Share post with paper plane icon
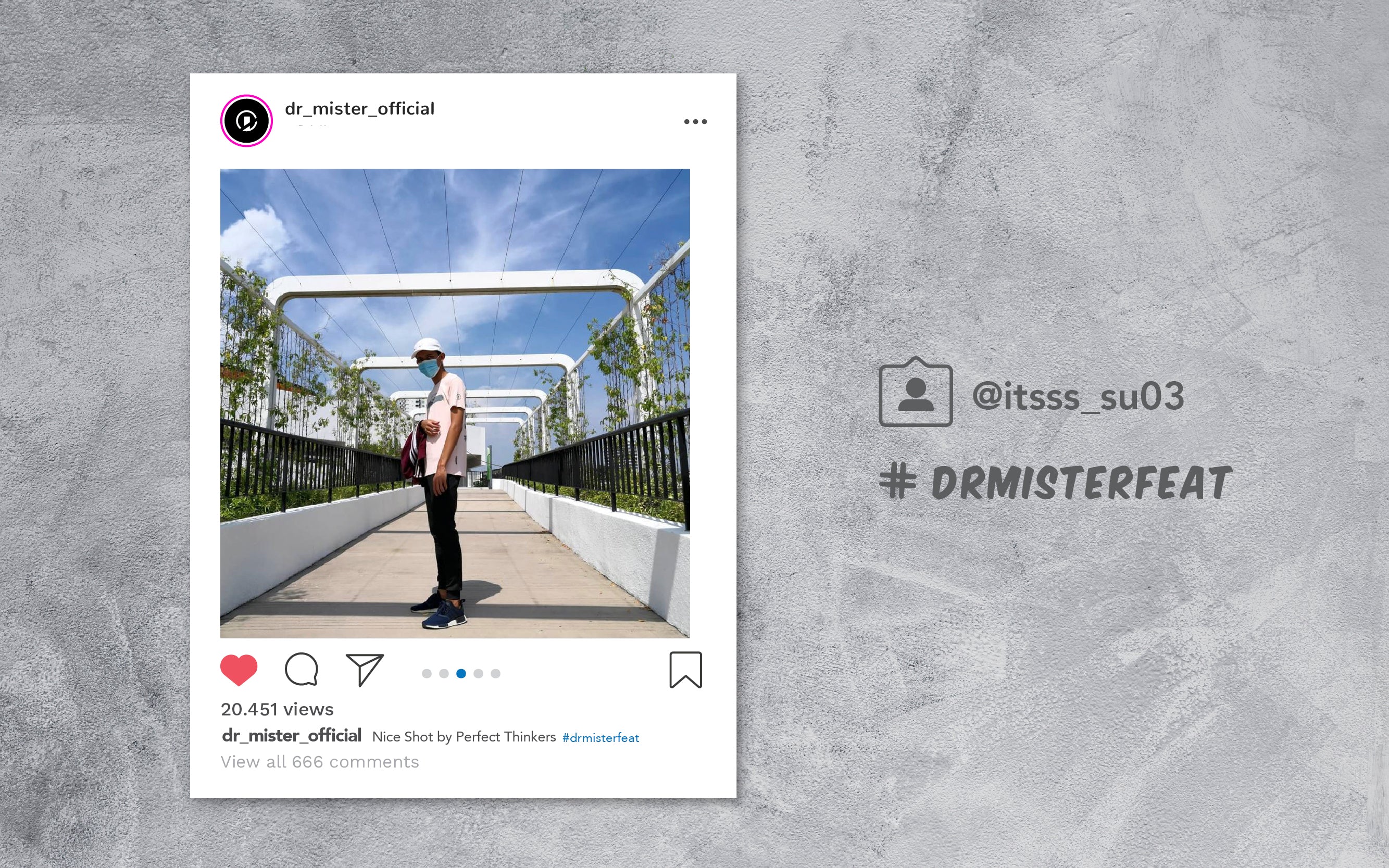The width and height of the screenshot is (1389, 868). pos(365,670)
